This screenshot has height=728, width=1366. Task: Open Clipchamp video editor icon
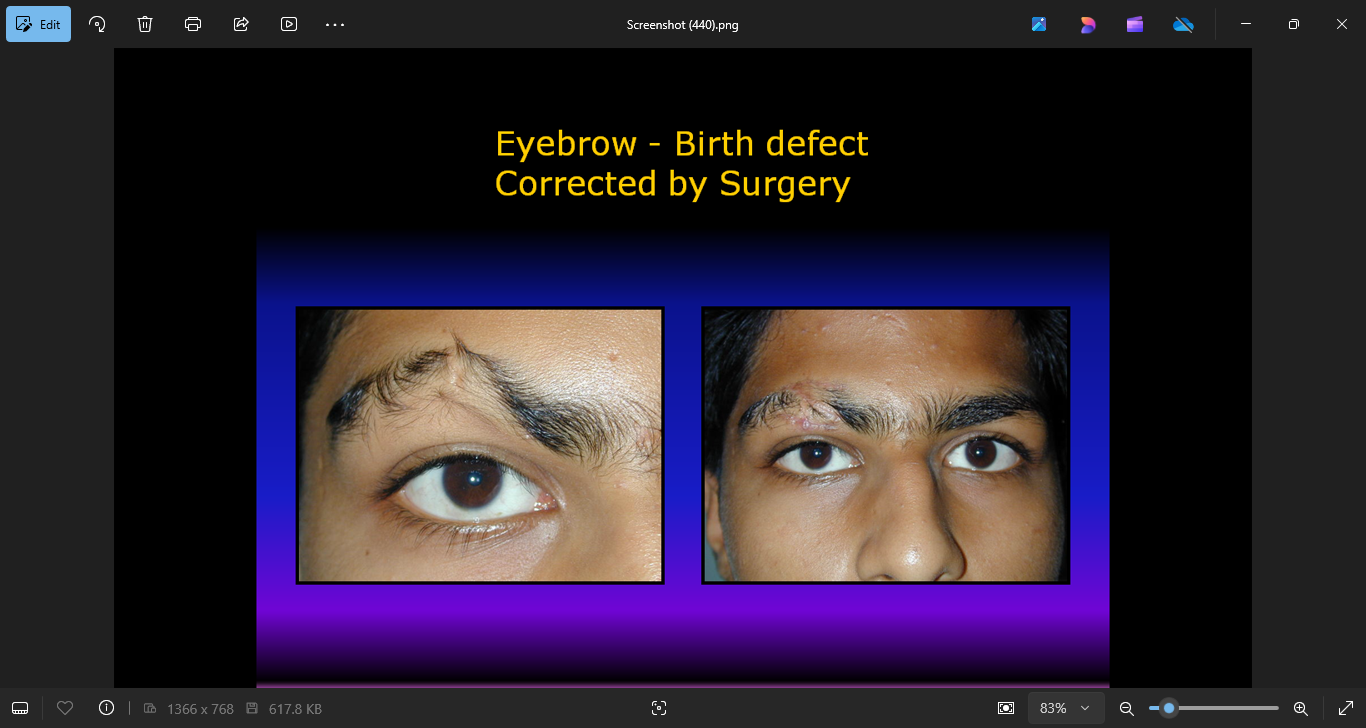(x=1135, y=24)
